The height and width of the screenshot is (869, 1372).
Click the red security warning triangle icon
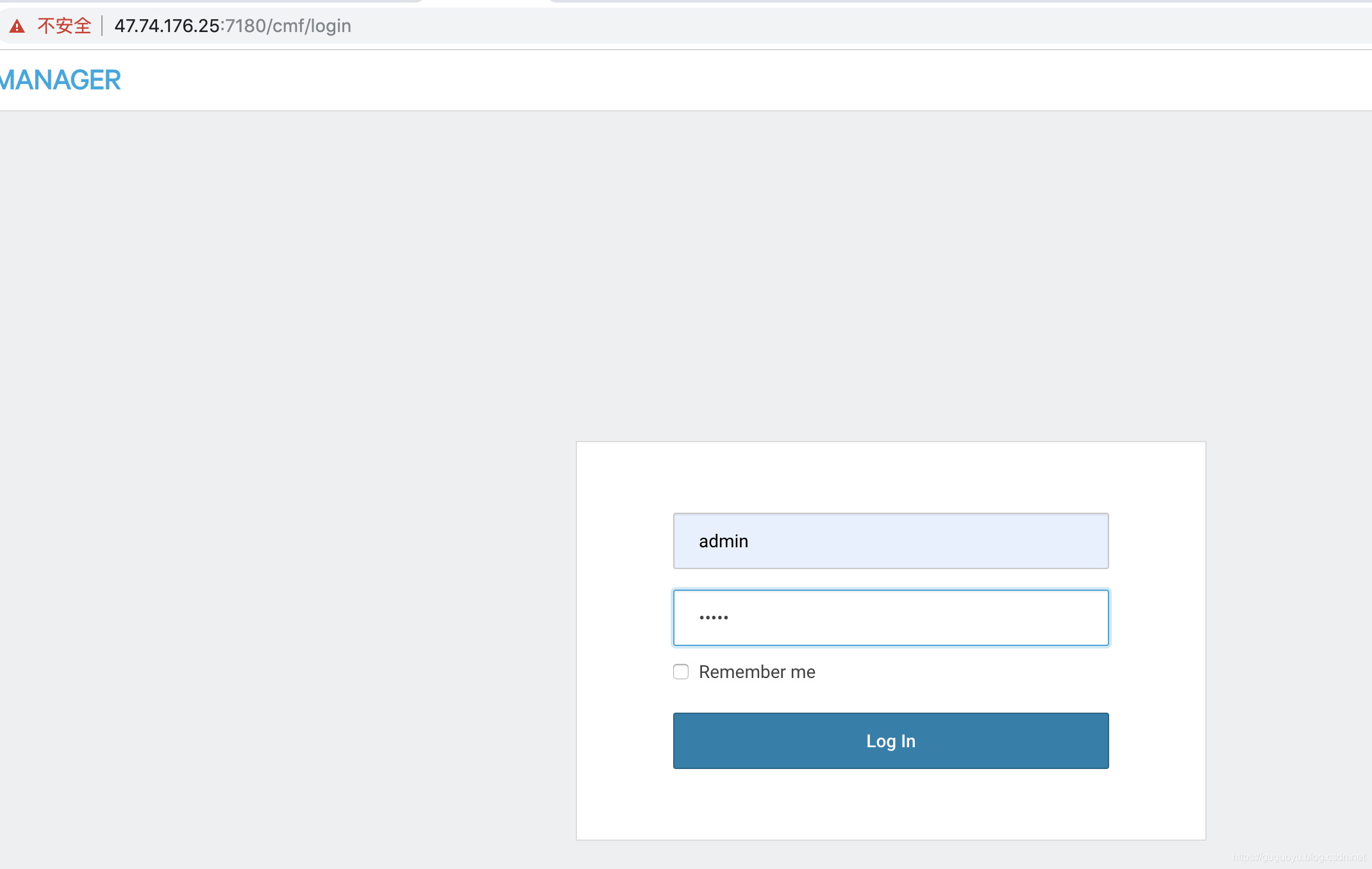17,26
